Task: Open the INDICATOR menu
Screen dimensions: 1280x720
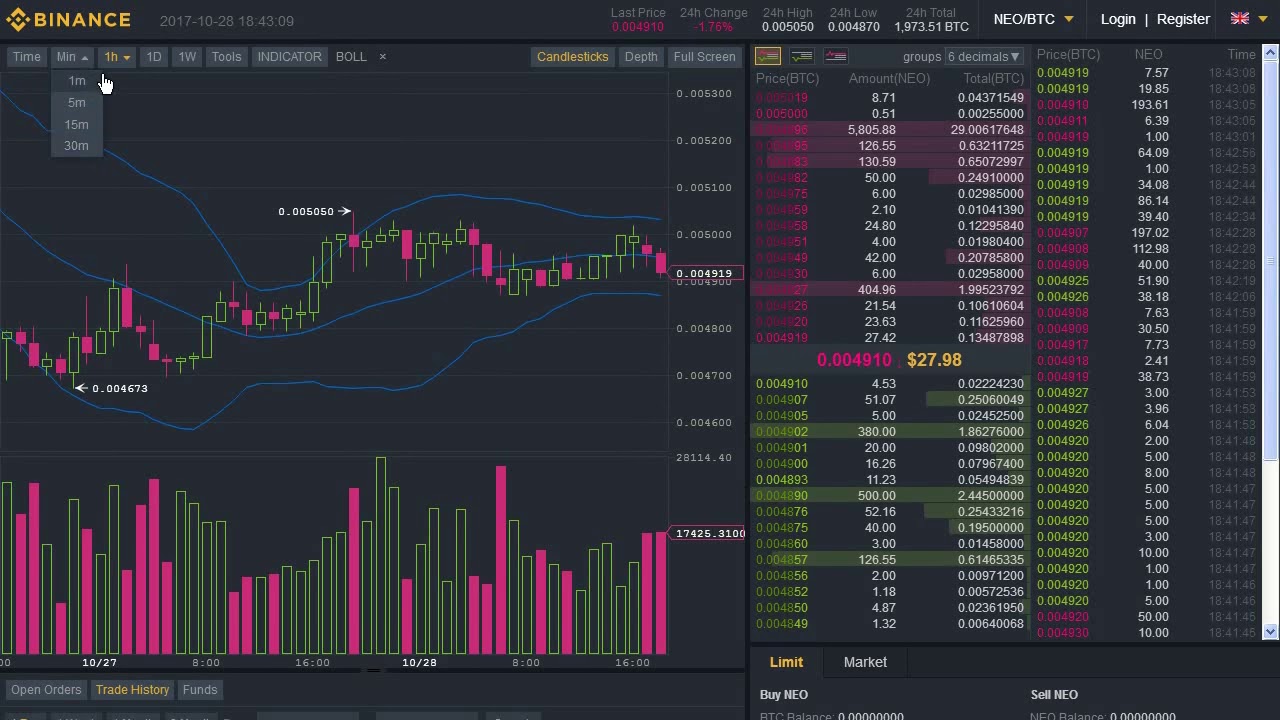Action: pyautogui.click(x=289, y=57)
